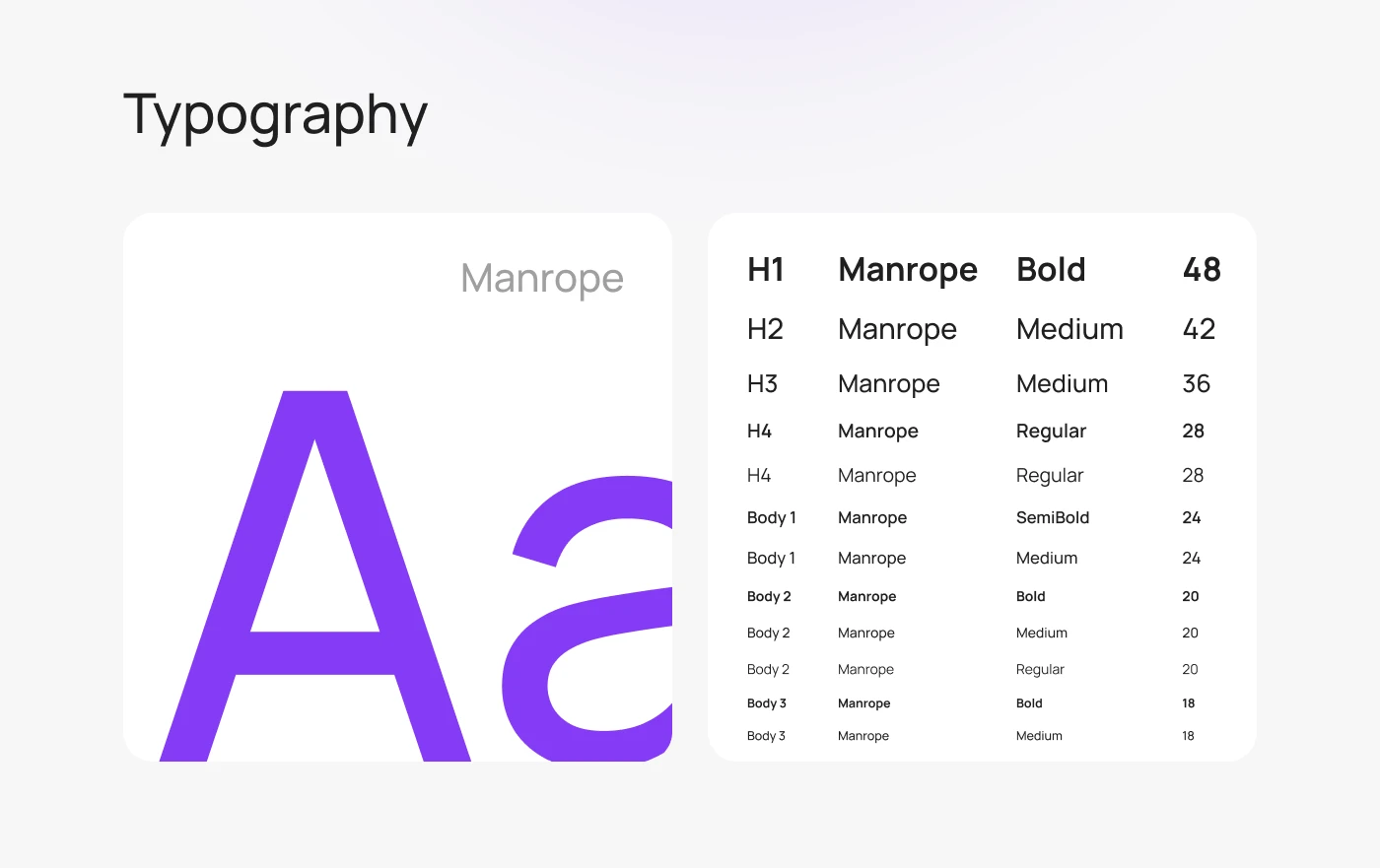1380x868 pixels.
Task: Select "Body 3" label in the Medium row
Action: coord(766,736)
